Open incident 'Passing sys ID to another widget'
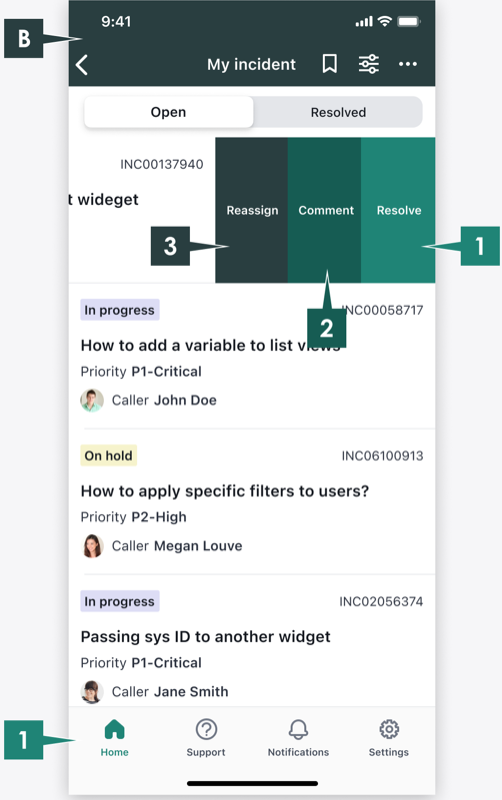 pos(252,641)
